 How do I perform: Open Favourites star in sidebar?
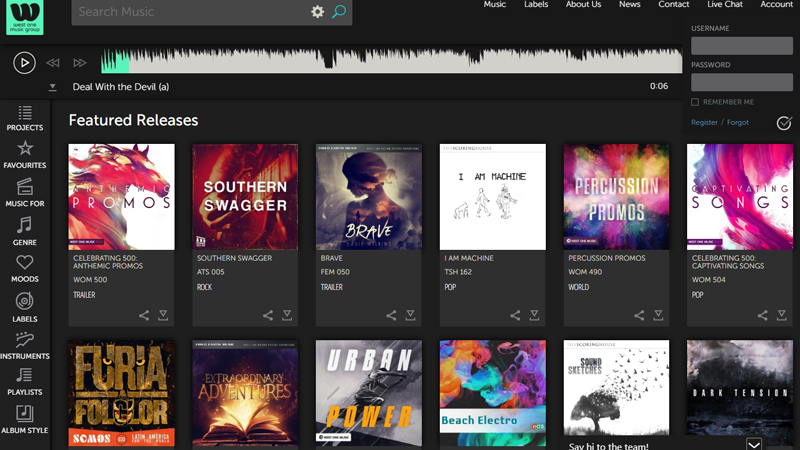[24, 155]
